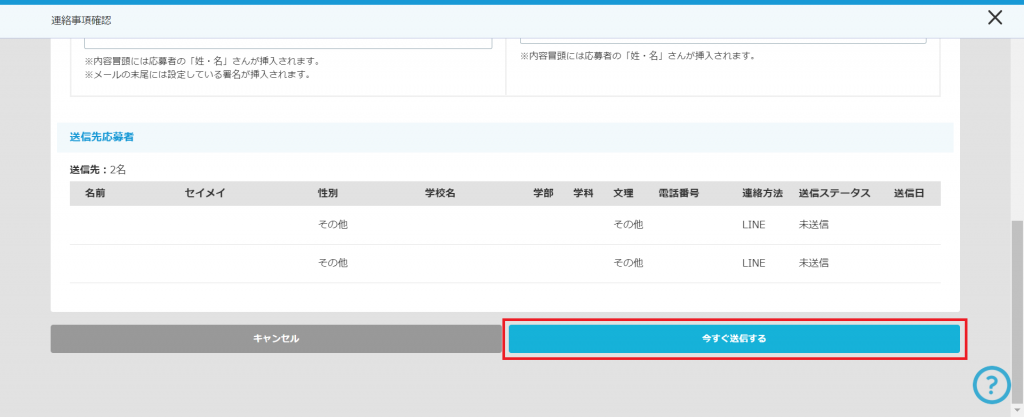The height and width of the screenshot is (417, 1024).
Task: Select second row's LINE contact cell
Action: (753, 263)
